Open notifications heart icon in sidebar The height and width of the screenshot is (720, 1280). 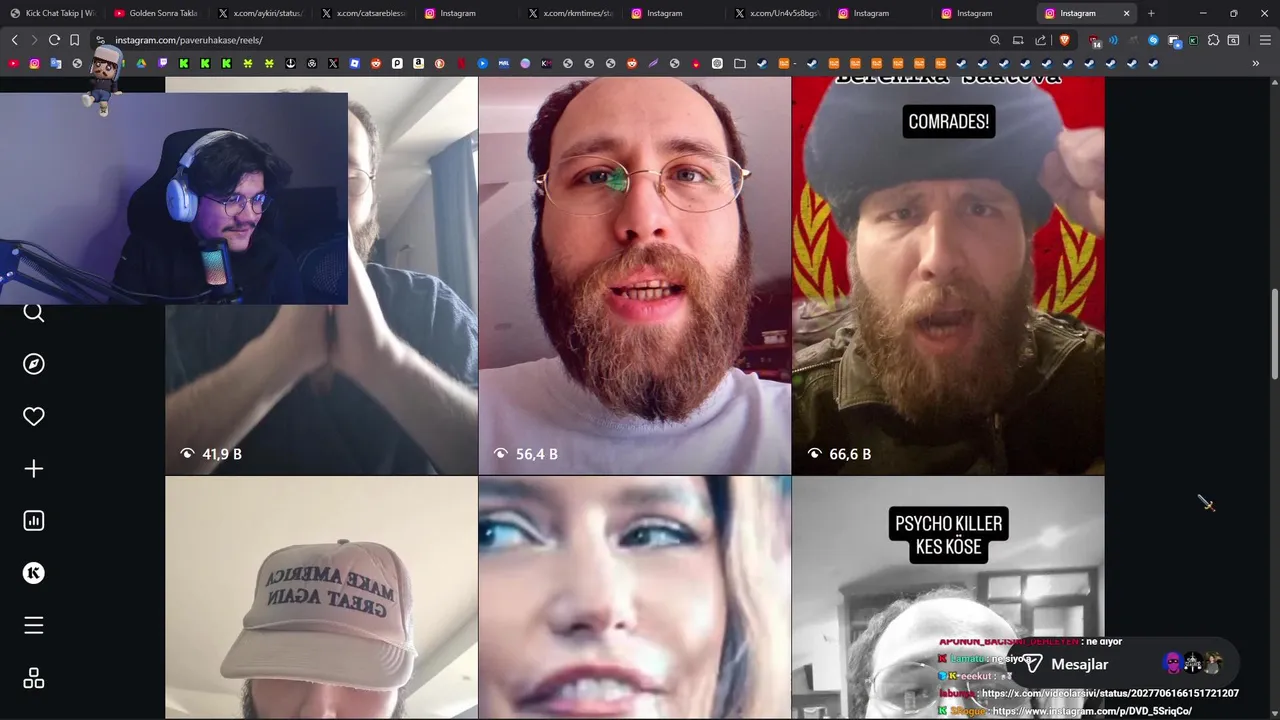[33, 416]
